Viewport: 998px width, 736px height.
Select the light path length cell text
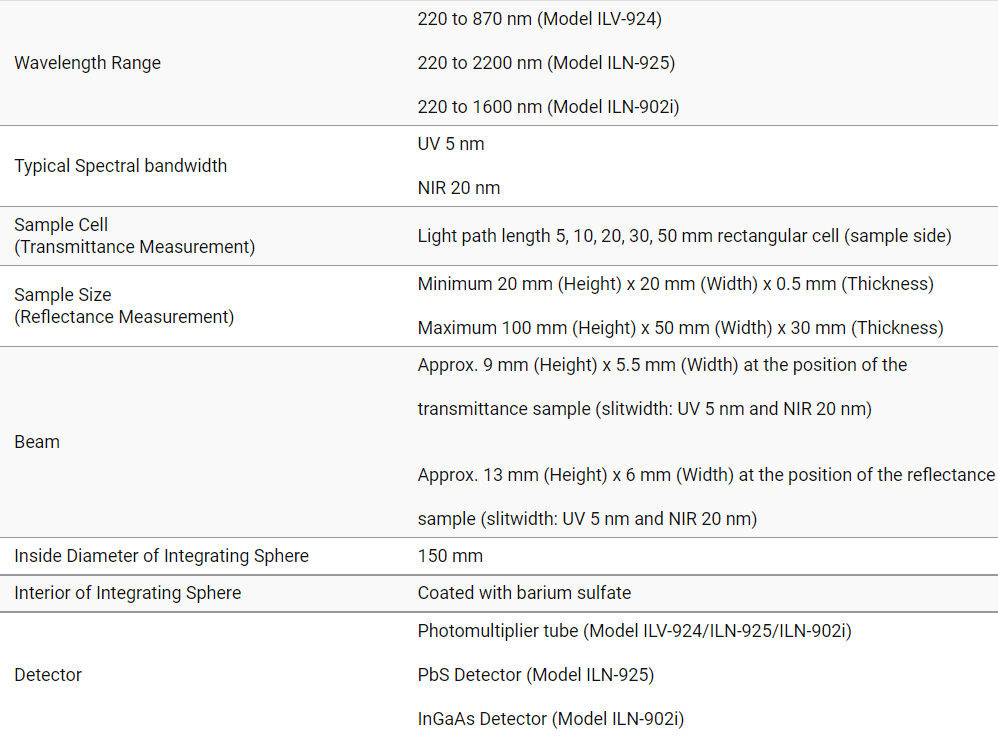(684, 237)
